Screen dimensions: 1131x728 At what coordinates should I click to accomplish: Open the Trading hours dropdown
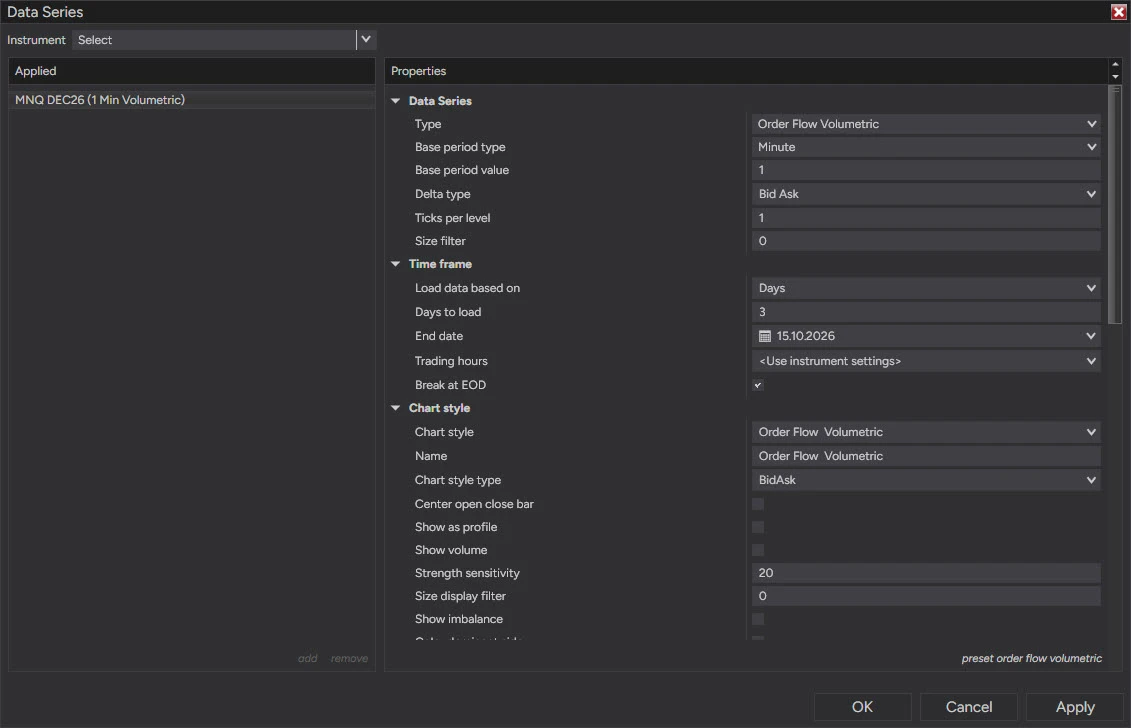tap(926, 361)
